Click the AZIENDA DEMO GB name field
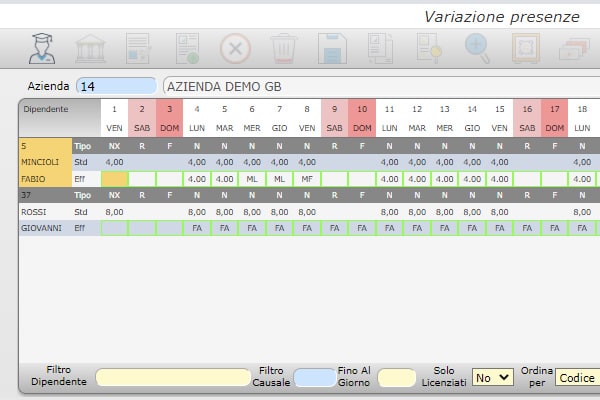The height and width of the screenshot is (400, 600). coord(380,86)
